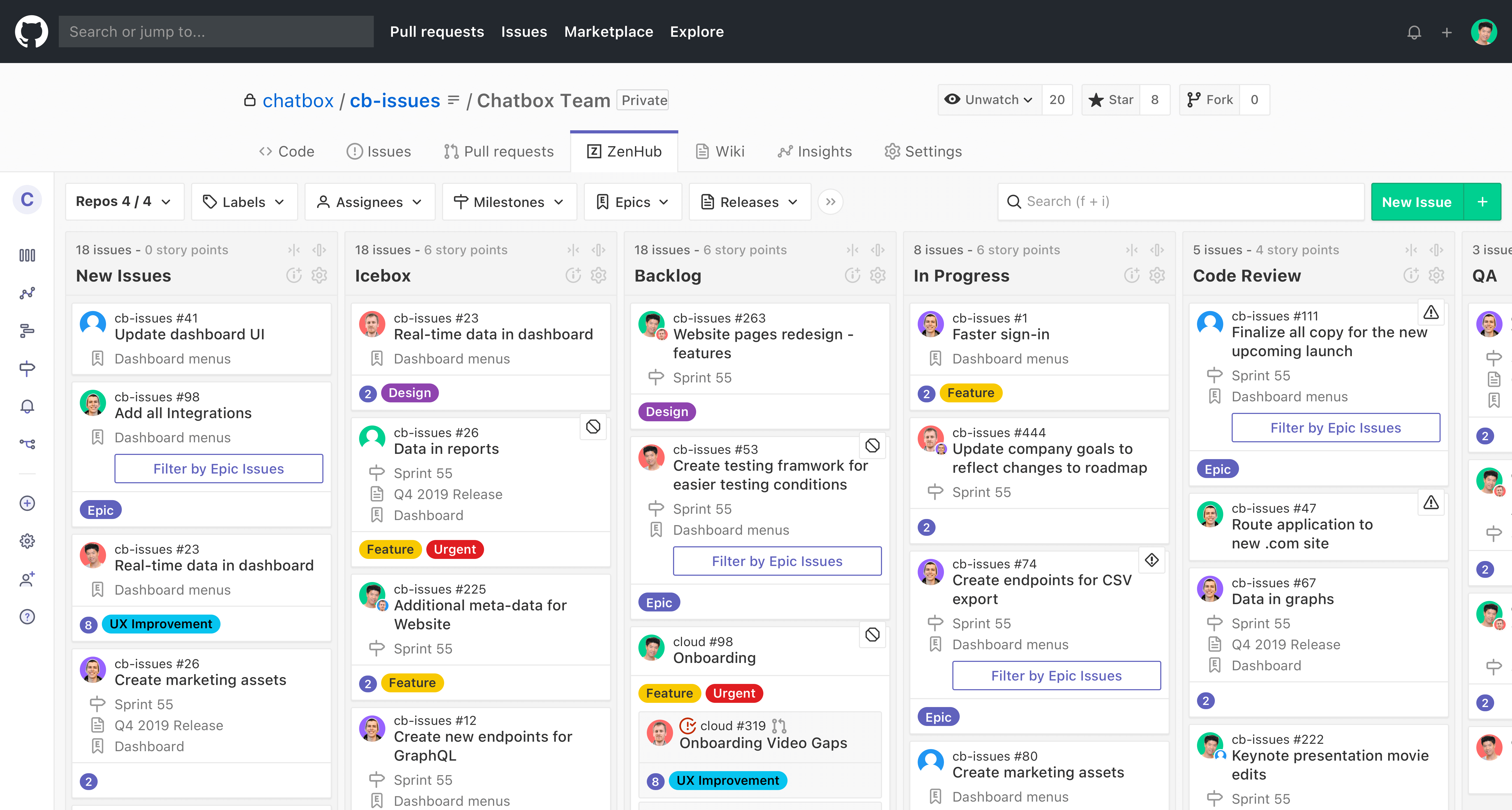Click the plus create-new icon in top bar
1512x810 pixels.
[1446, 32]
